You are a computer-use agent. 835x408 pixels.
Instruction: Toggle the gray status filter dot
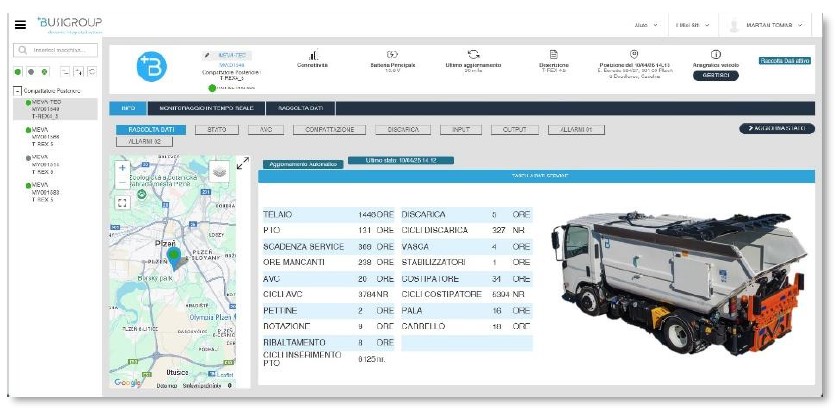33,71
